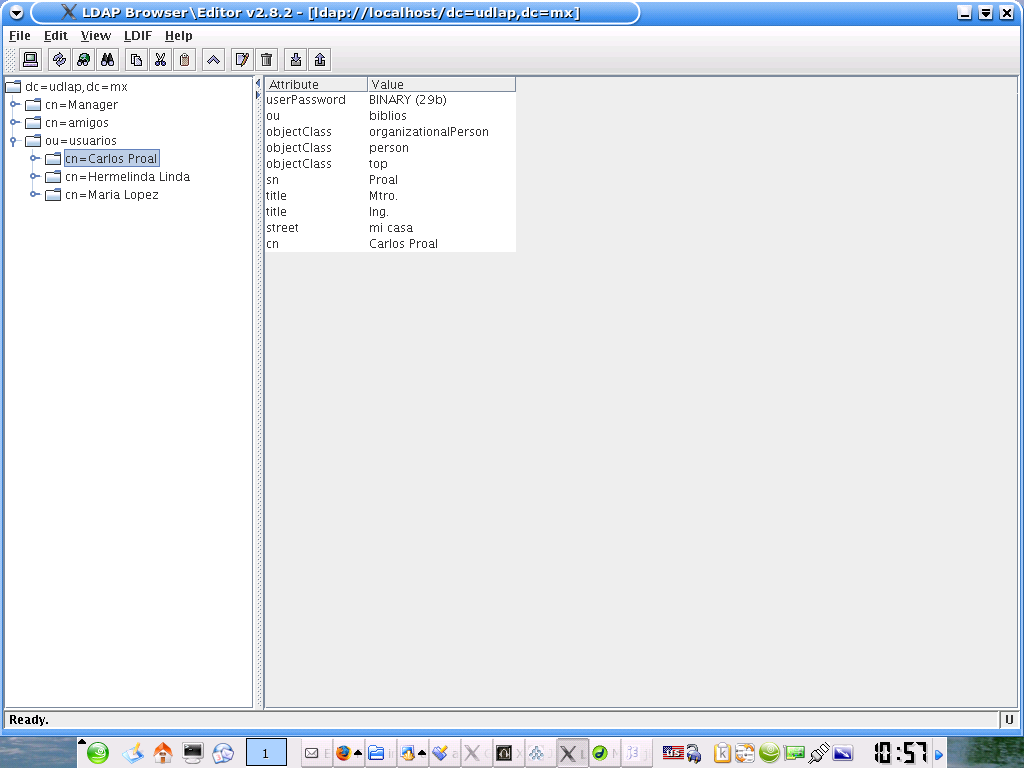This screenshot has height=768, width=1024.
Task: Select the cn=Hermelinda Linda entry
Action: coord(127,177)
